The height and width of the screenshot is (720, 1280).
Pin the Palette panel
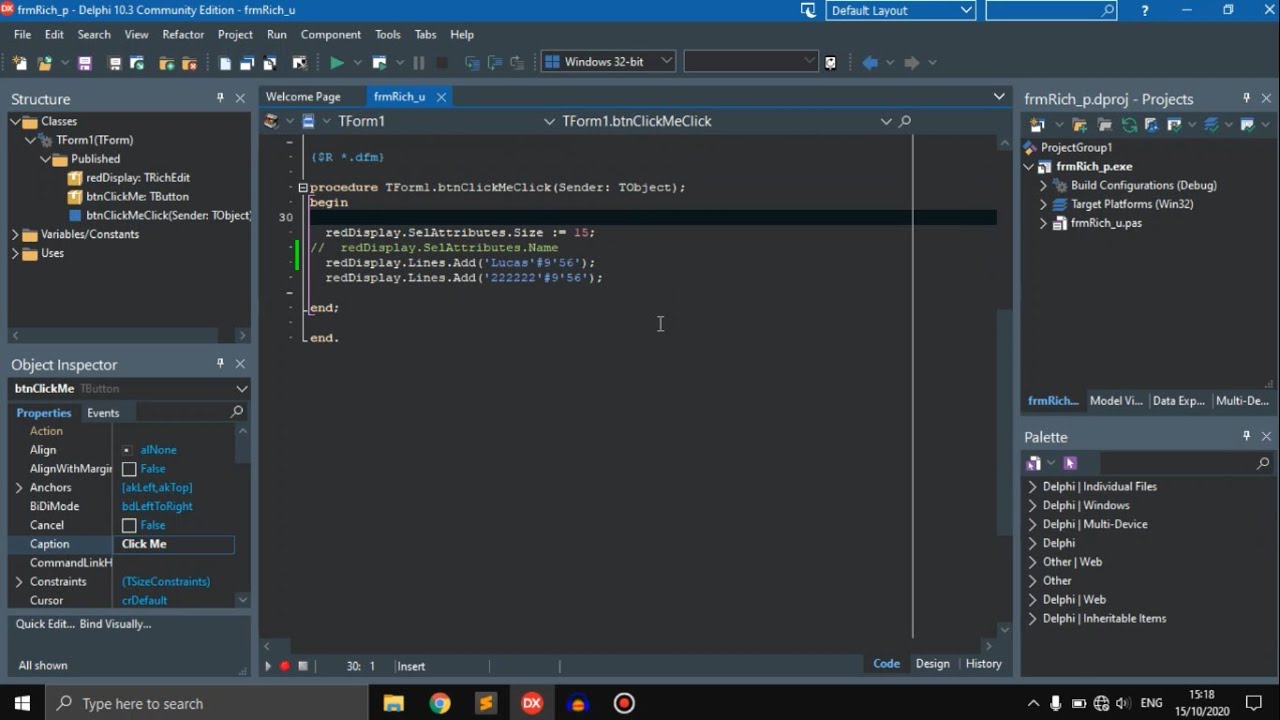tap(1246, 436)
